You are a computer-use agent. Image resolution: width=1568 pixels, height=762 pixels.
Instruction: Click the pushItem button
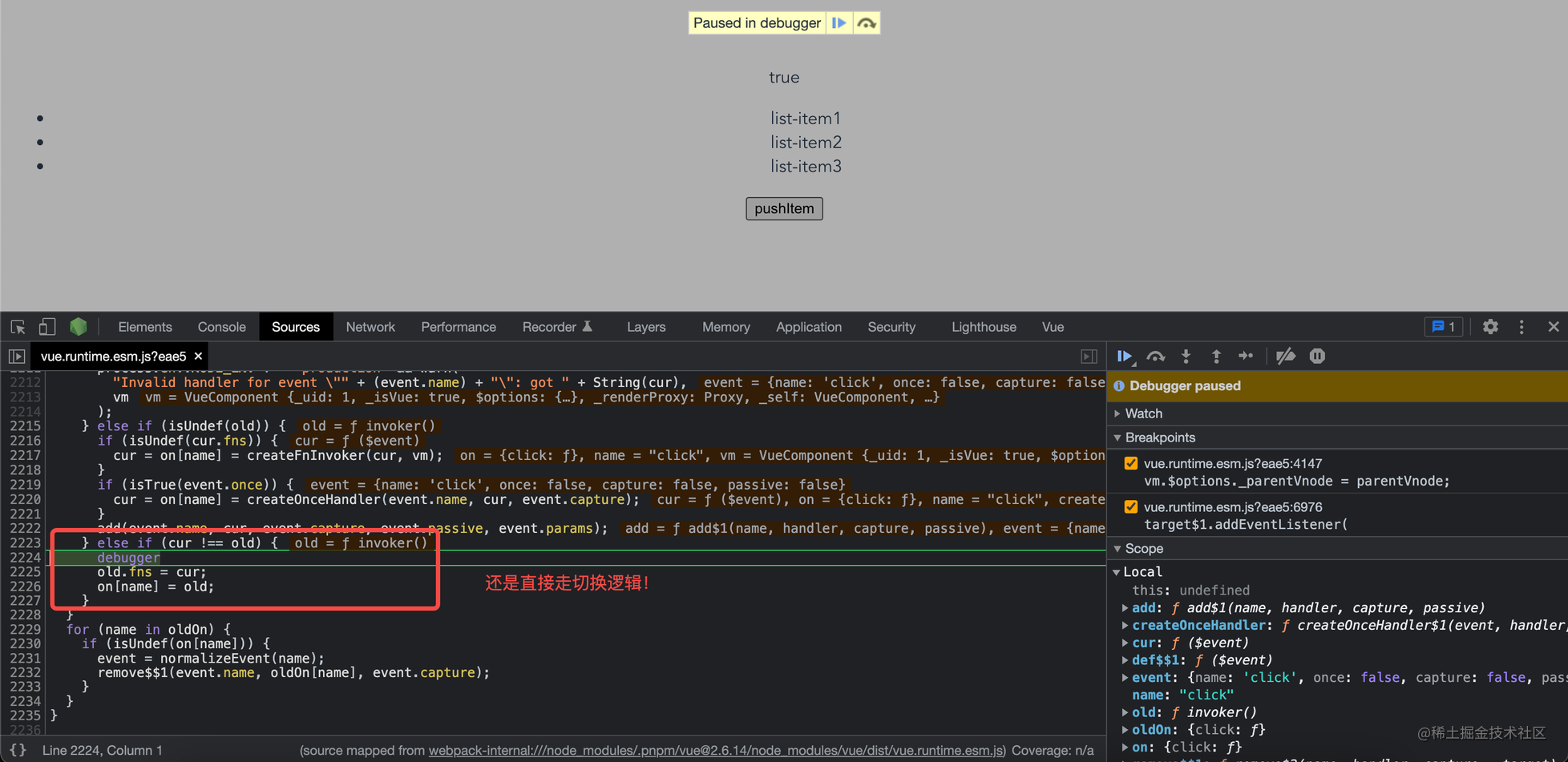[x=784, y=208]
